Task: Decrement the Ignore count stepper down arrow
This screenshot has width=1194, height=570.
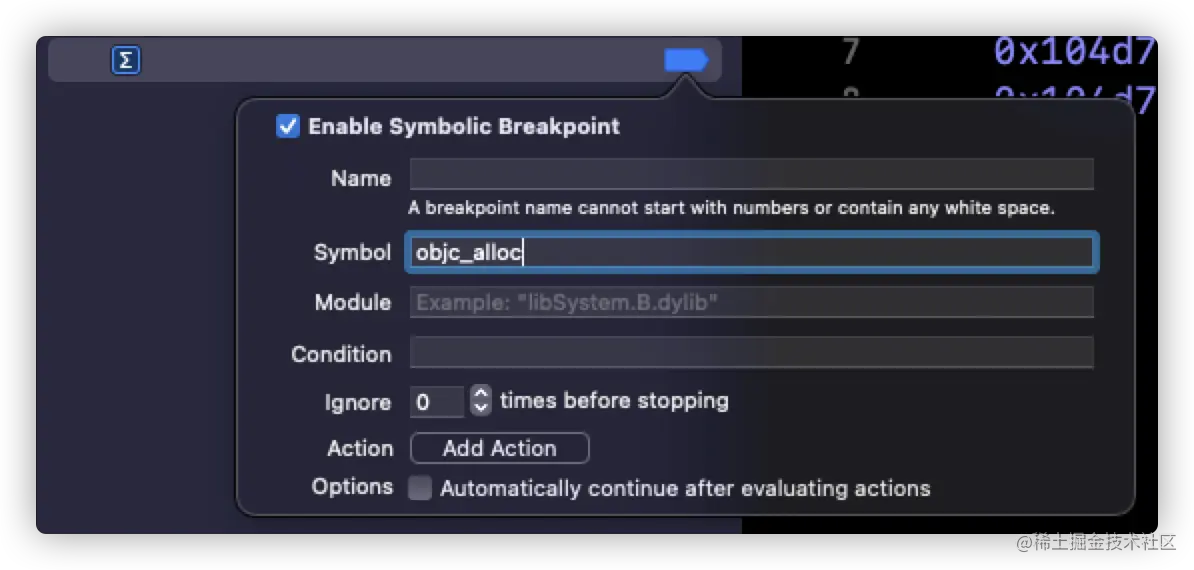Action: (481, 409)
